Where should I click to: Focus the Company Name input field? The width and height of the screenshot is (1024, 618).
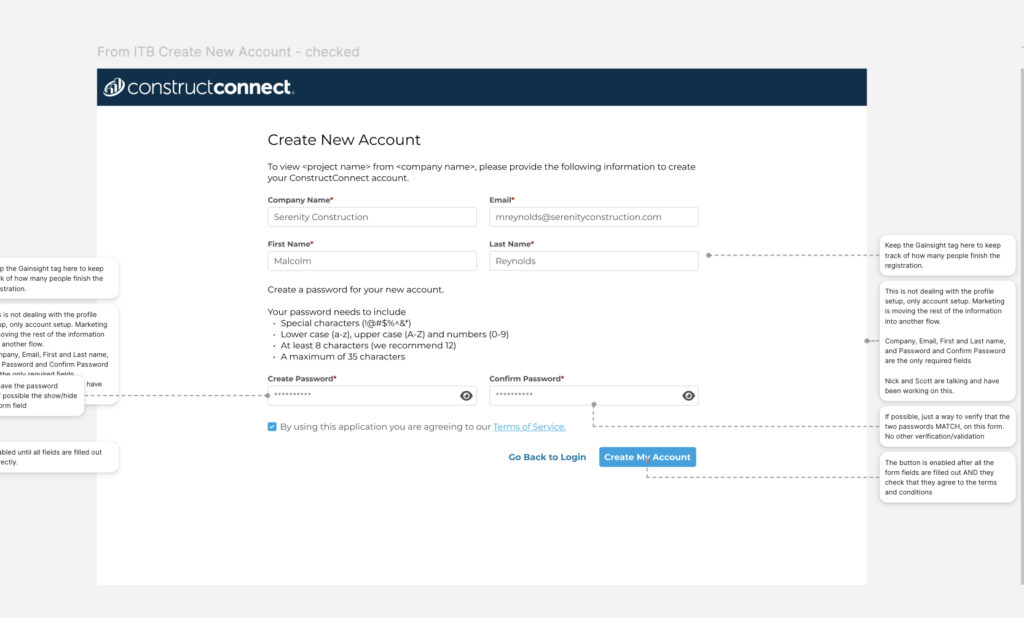pyautogui.click(x=372, y=217)
